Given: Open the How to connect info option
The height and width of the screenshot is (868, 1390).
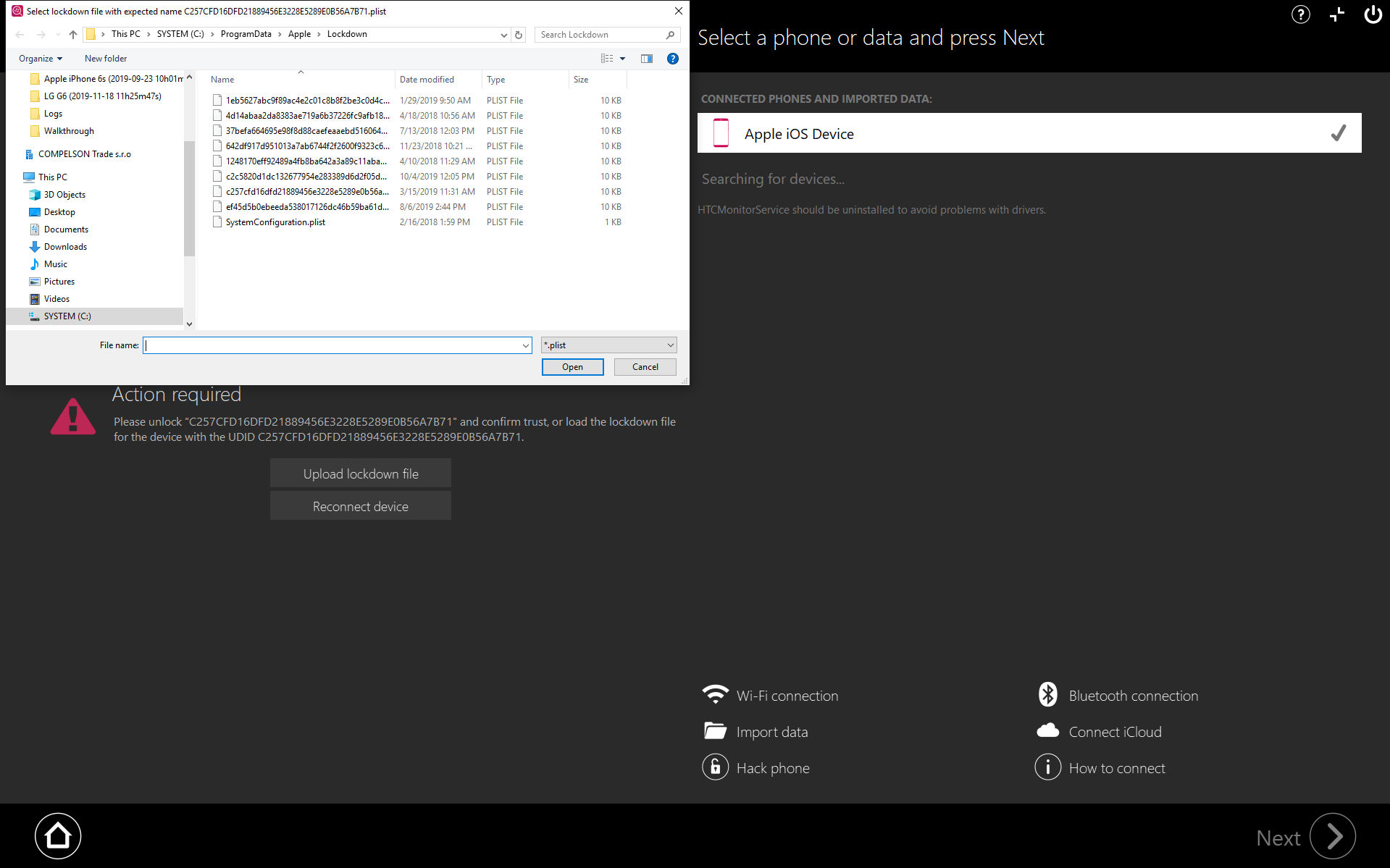Looking at the screenshot, I should click(x=1100, y=767).
